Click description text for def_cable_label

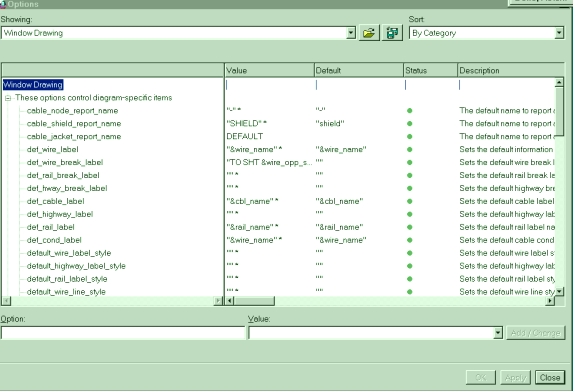pyautogui.click(x=507, y=201)
